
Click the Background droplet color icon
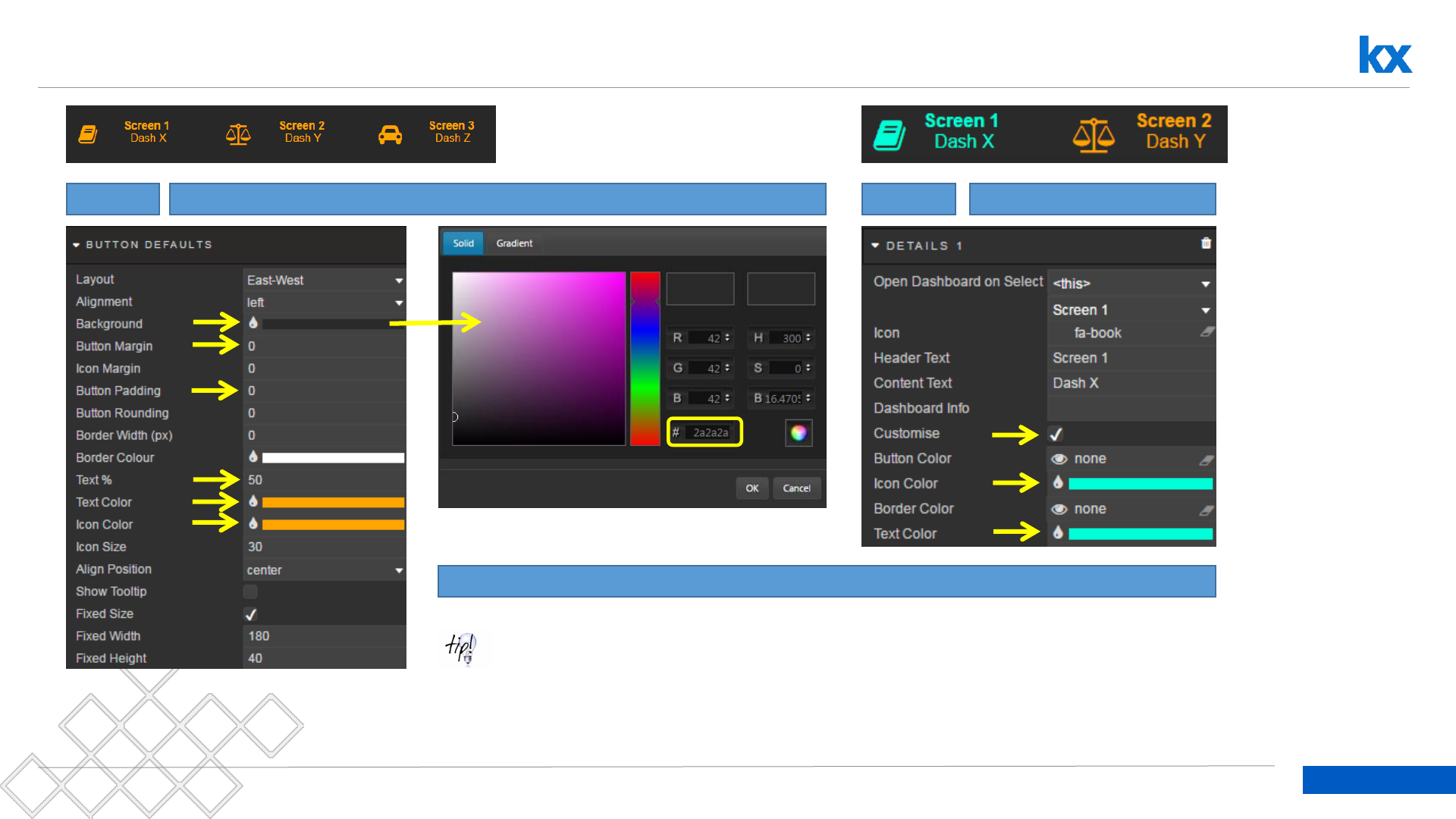(253, 323)
